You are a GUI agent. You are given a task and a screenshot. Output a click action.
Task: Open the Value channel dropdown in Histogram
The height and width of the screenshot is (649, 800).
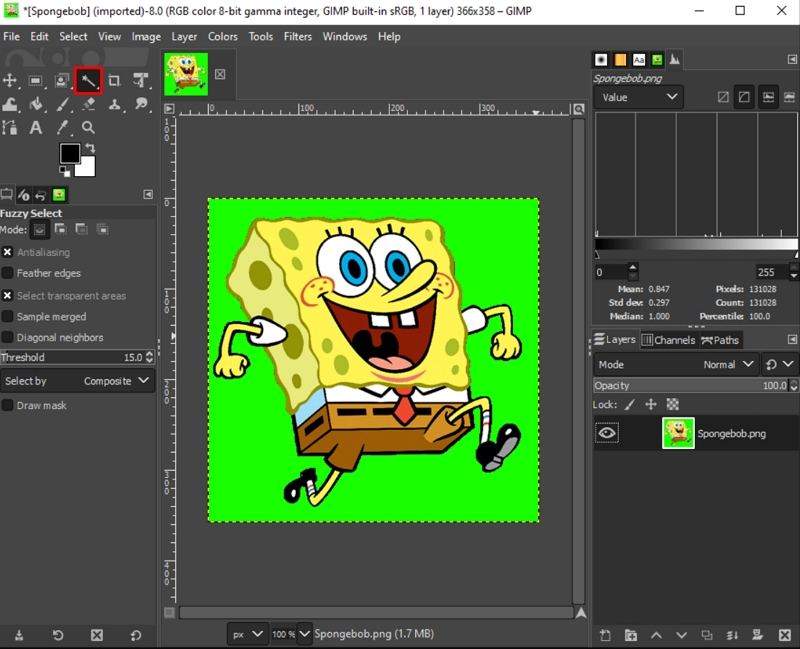pyautogui.click(x=637, y=97)
